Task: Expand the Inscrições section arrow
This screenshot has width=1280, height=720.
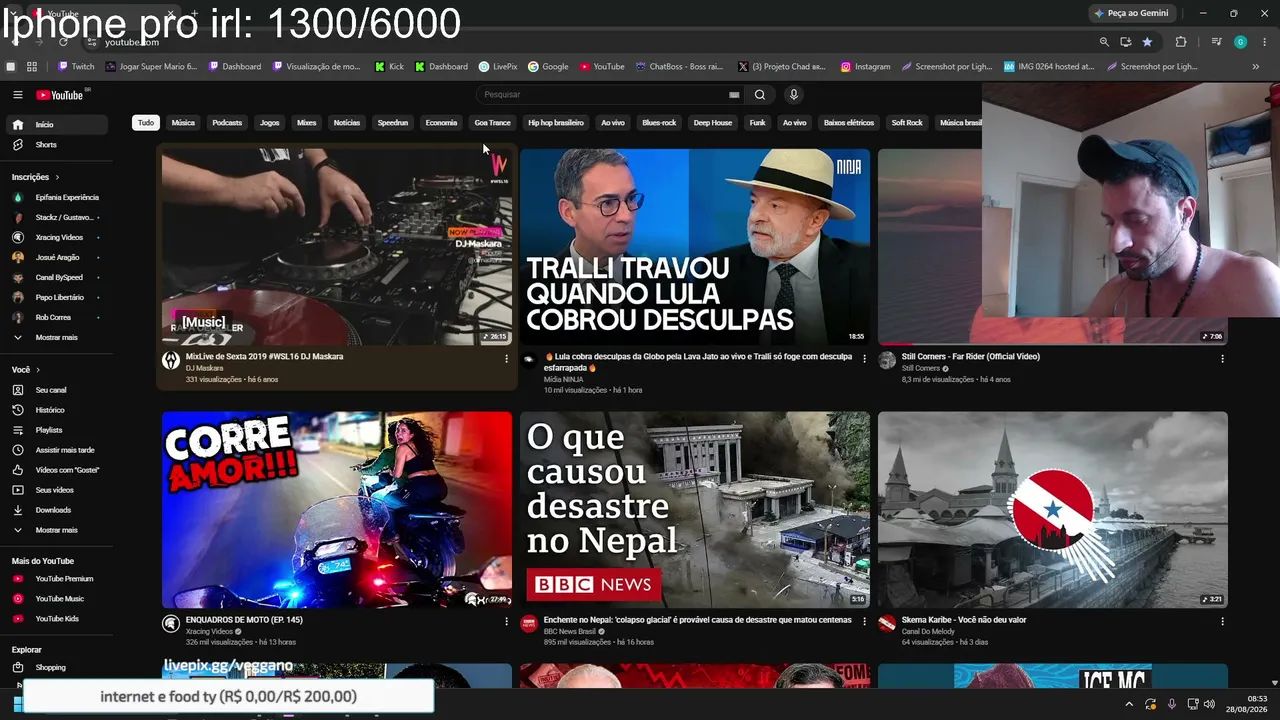Action: point(57,177)
